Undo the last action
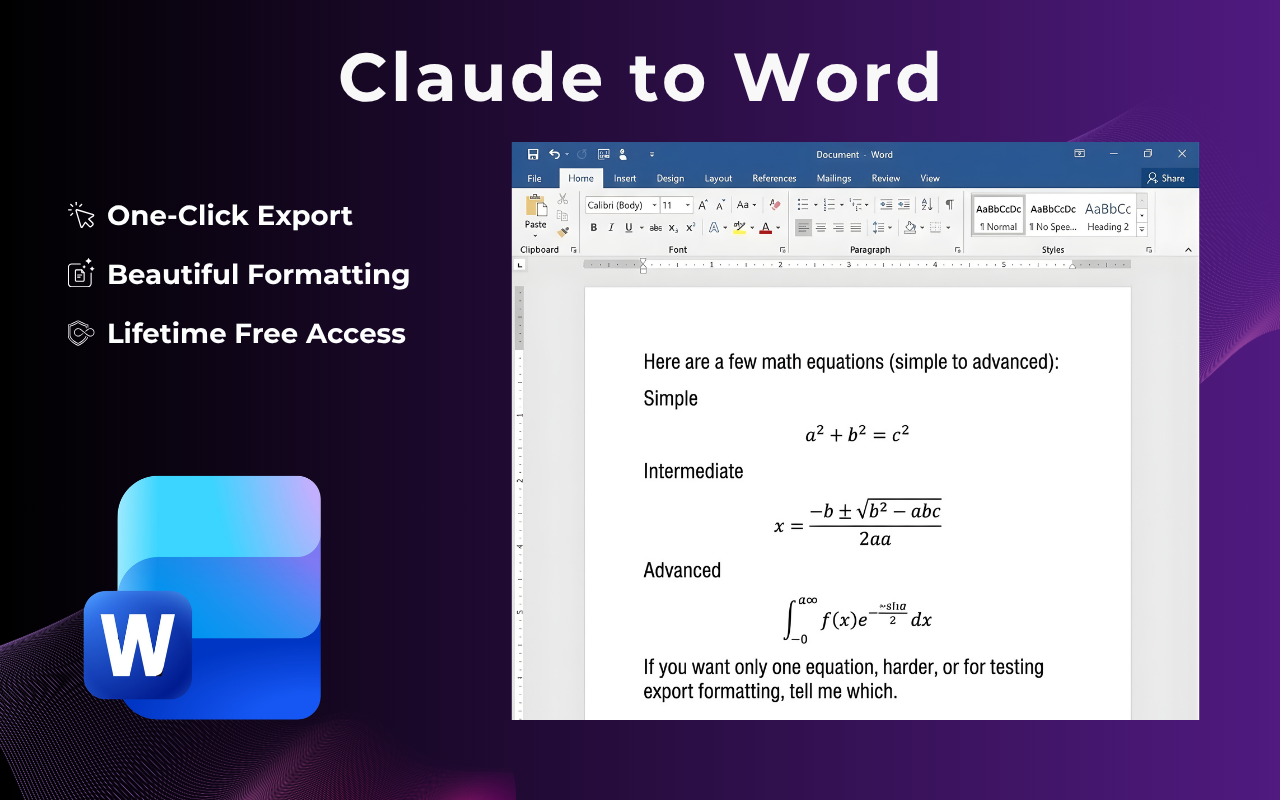 554,154
